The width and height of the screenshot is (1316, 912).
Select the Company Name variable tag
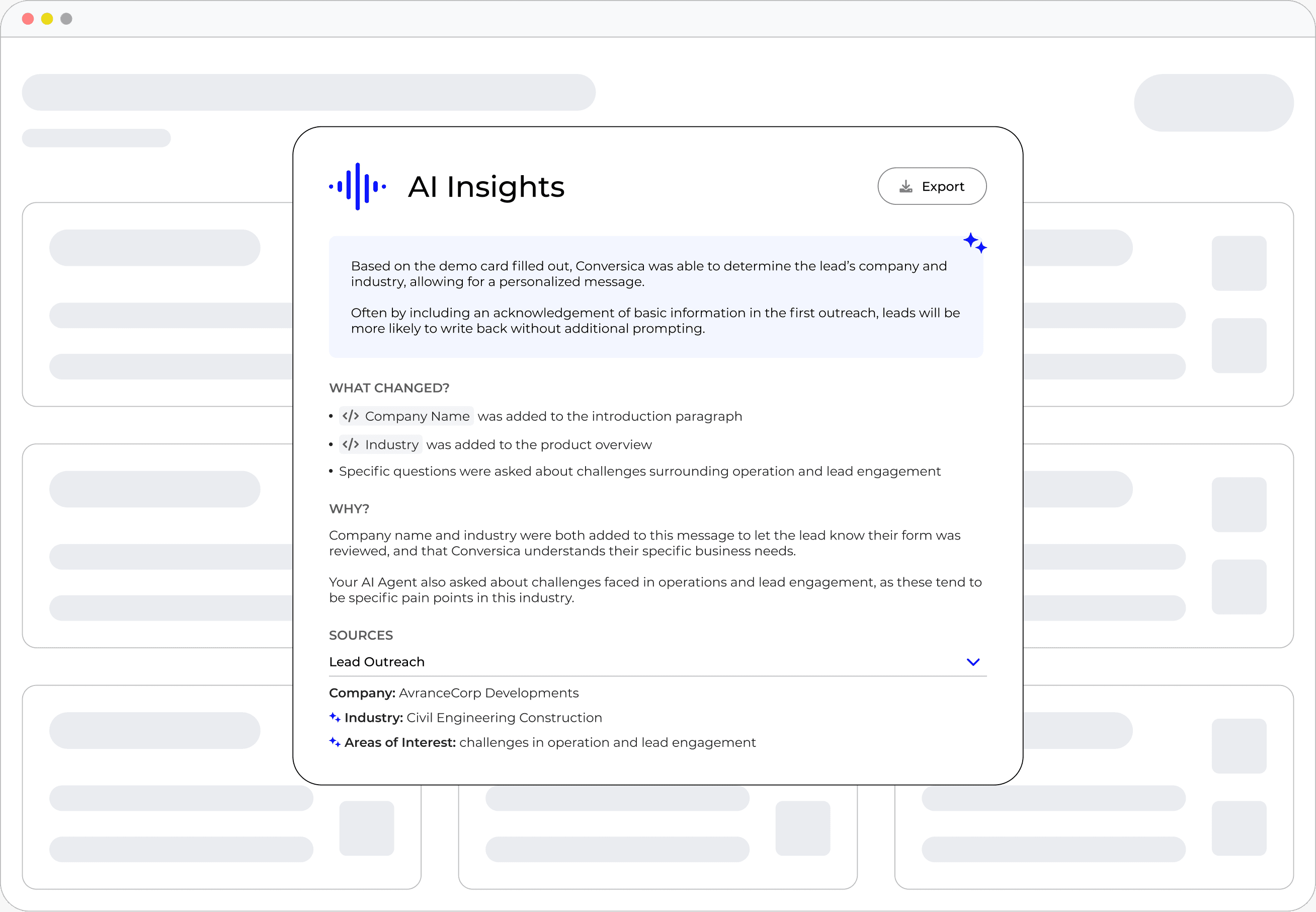[x=406, y=416]
